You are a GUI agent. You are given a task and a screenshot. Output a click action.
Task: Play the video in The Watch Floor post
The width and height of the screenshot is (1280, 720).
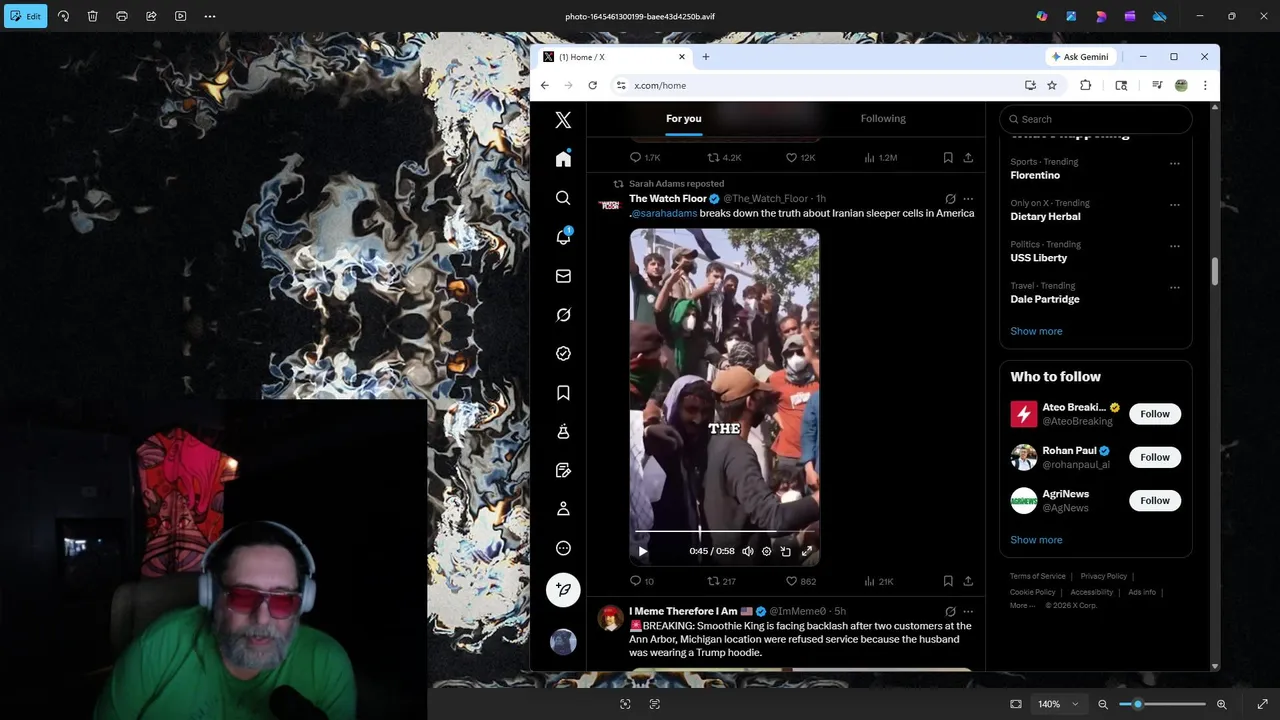tap(643, 551)
